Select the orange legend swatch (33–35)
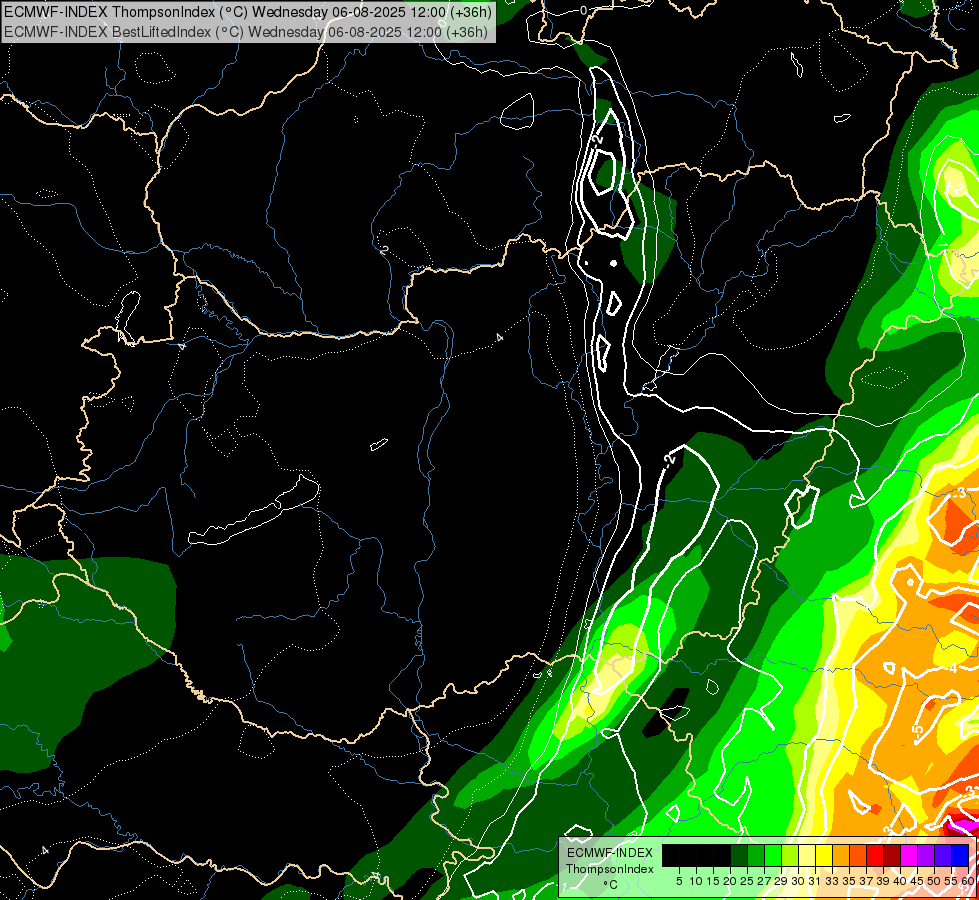The height and width of the screenshot is (900, 979). pyautogui.click(x=841, y=856)
